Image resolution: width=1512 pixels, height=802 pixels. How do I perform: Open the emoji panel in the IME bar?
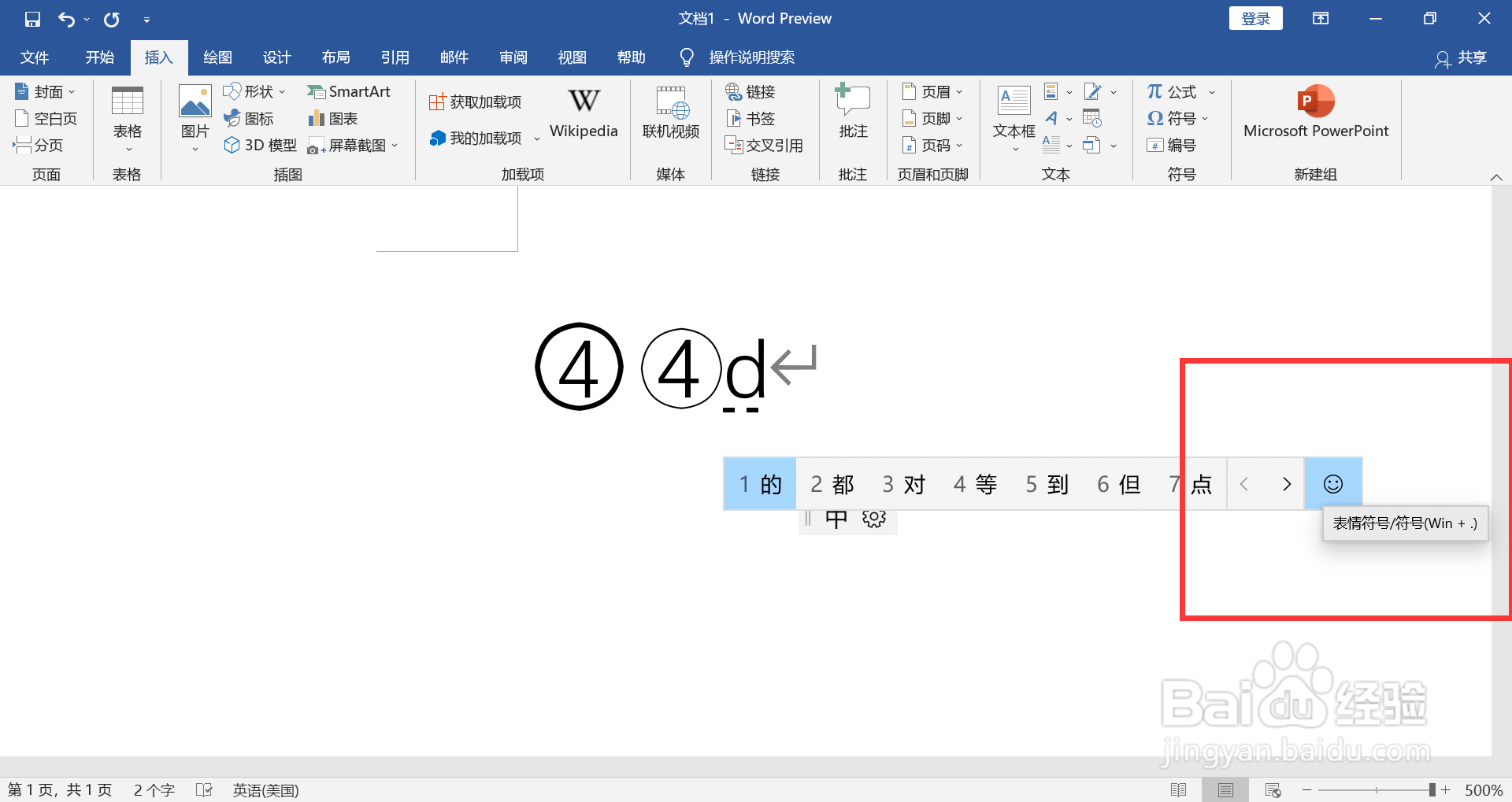point(1332,483)
